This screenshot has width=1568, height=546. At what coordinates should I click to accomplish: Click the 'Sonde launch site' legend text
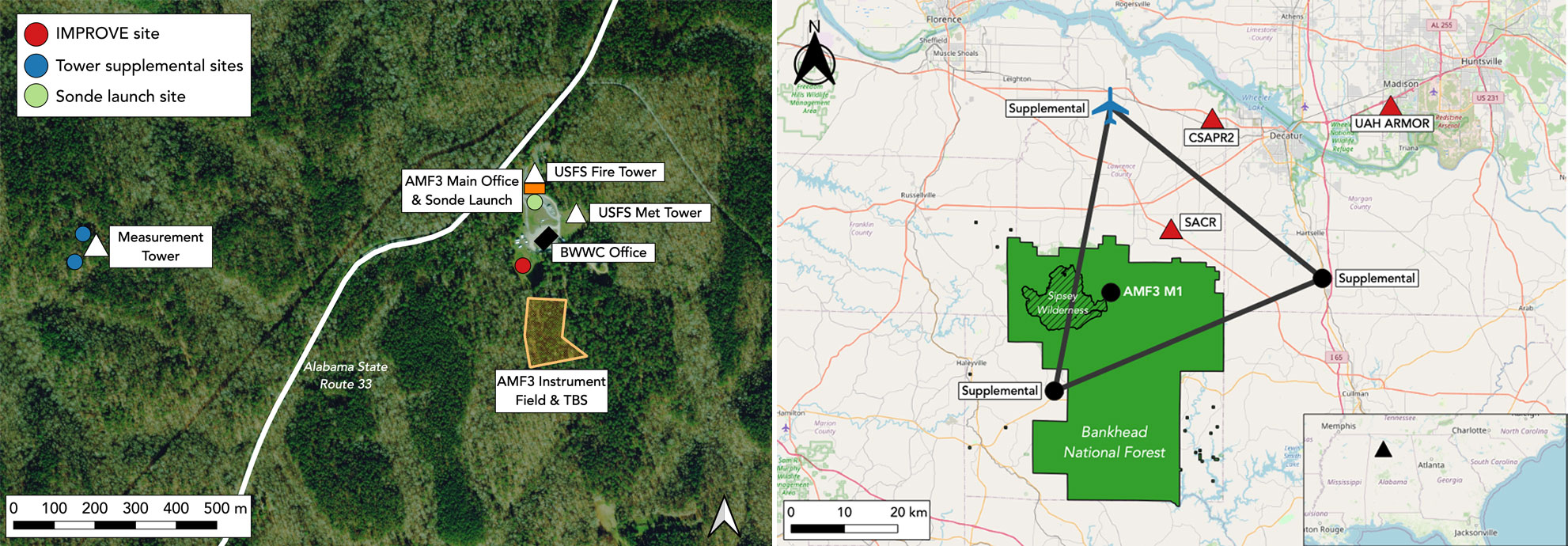120,97
